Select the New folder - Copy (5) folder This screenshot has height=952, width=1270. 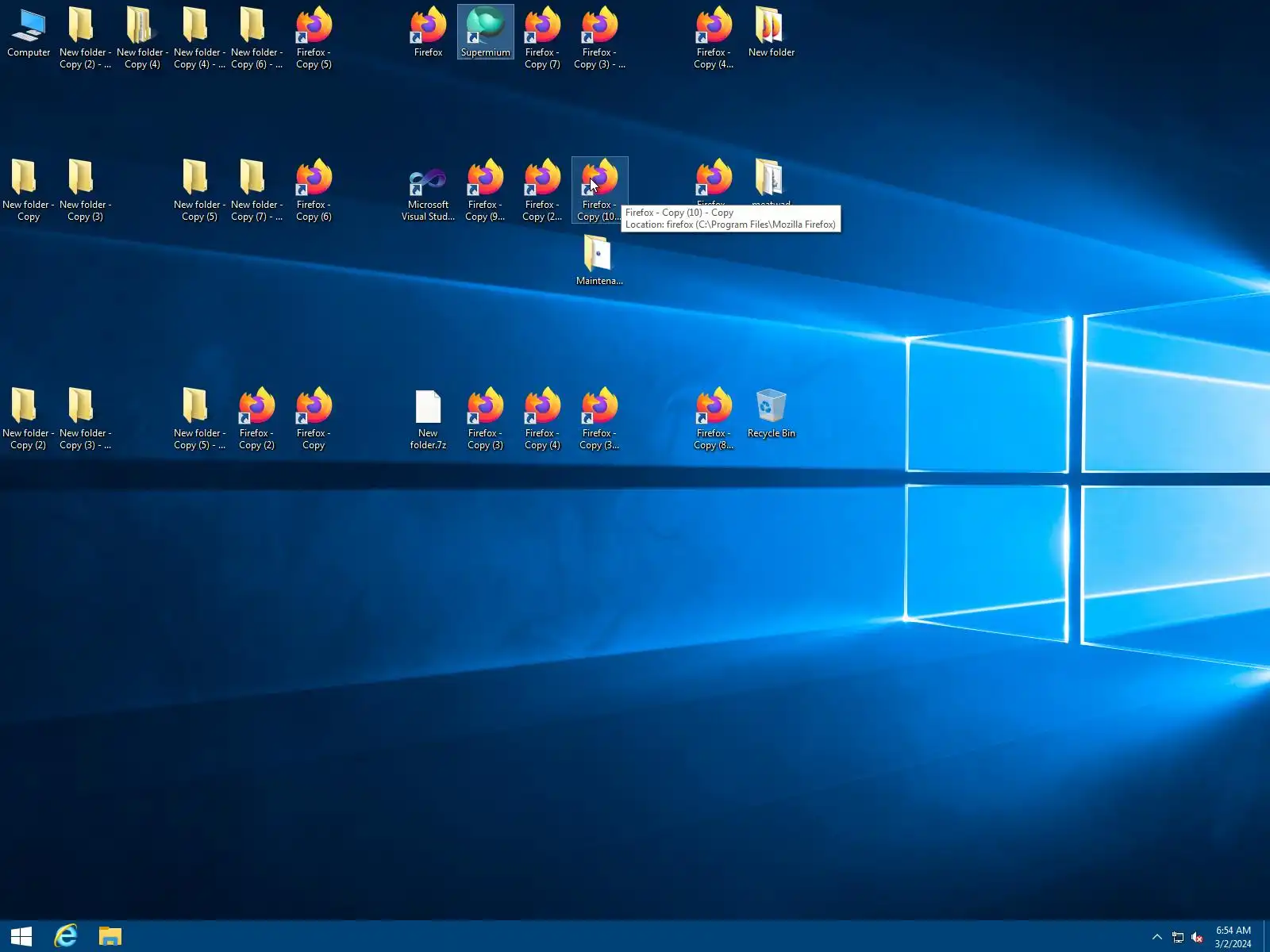click(x=199, y=190)
